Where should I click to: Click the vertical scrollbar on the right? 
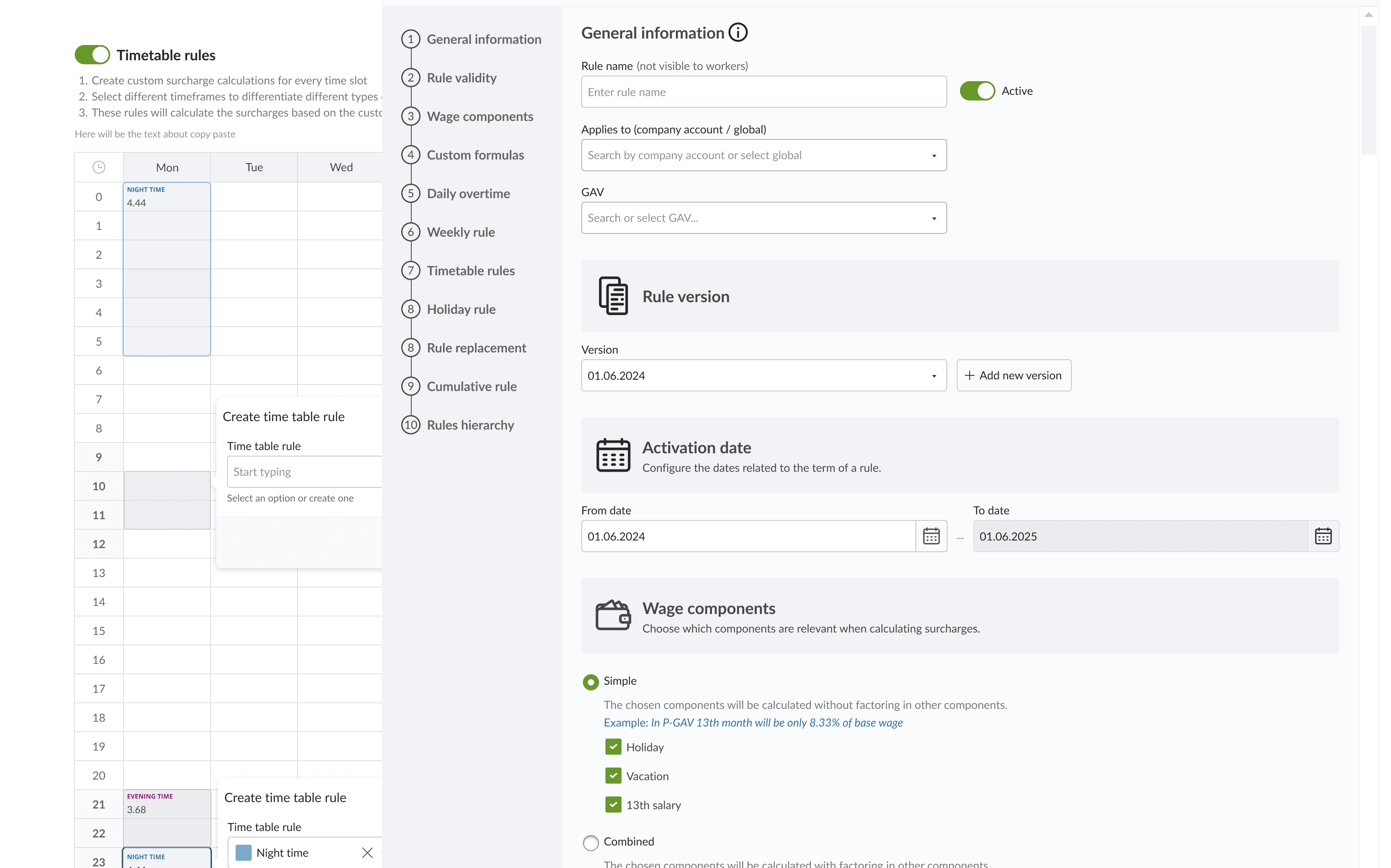pos(1368,90)
